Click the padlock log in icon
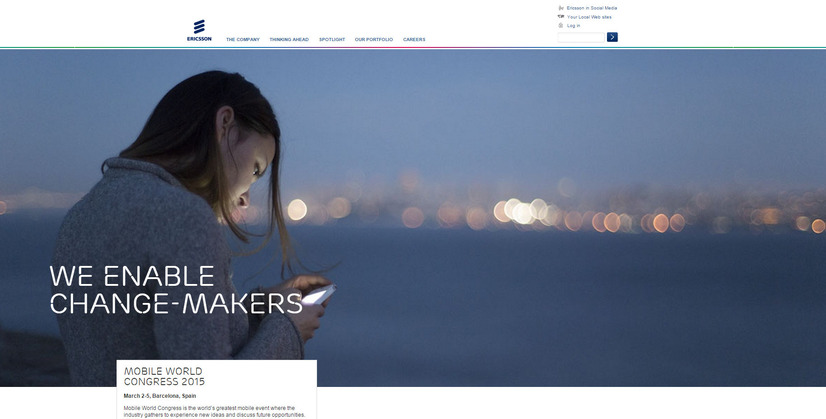 561,26
